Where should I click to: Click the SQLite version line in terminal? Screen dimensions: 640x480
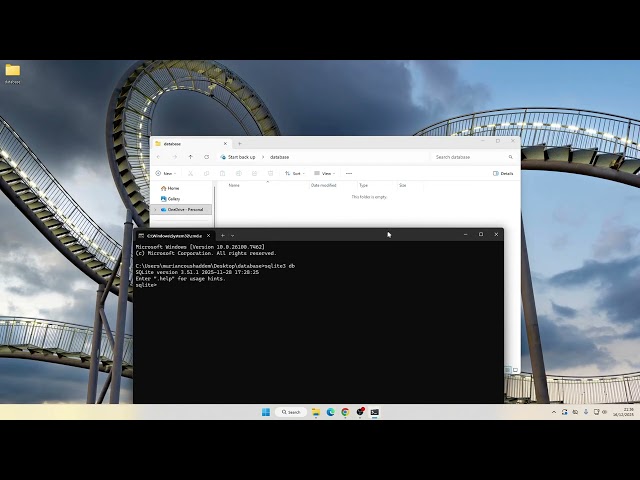[x=197, y=272]
